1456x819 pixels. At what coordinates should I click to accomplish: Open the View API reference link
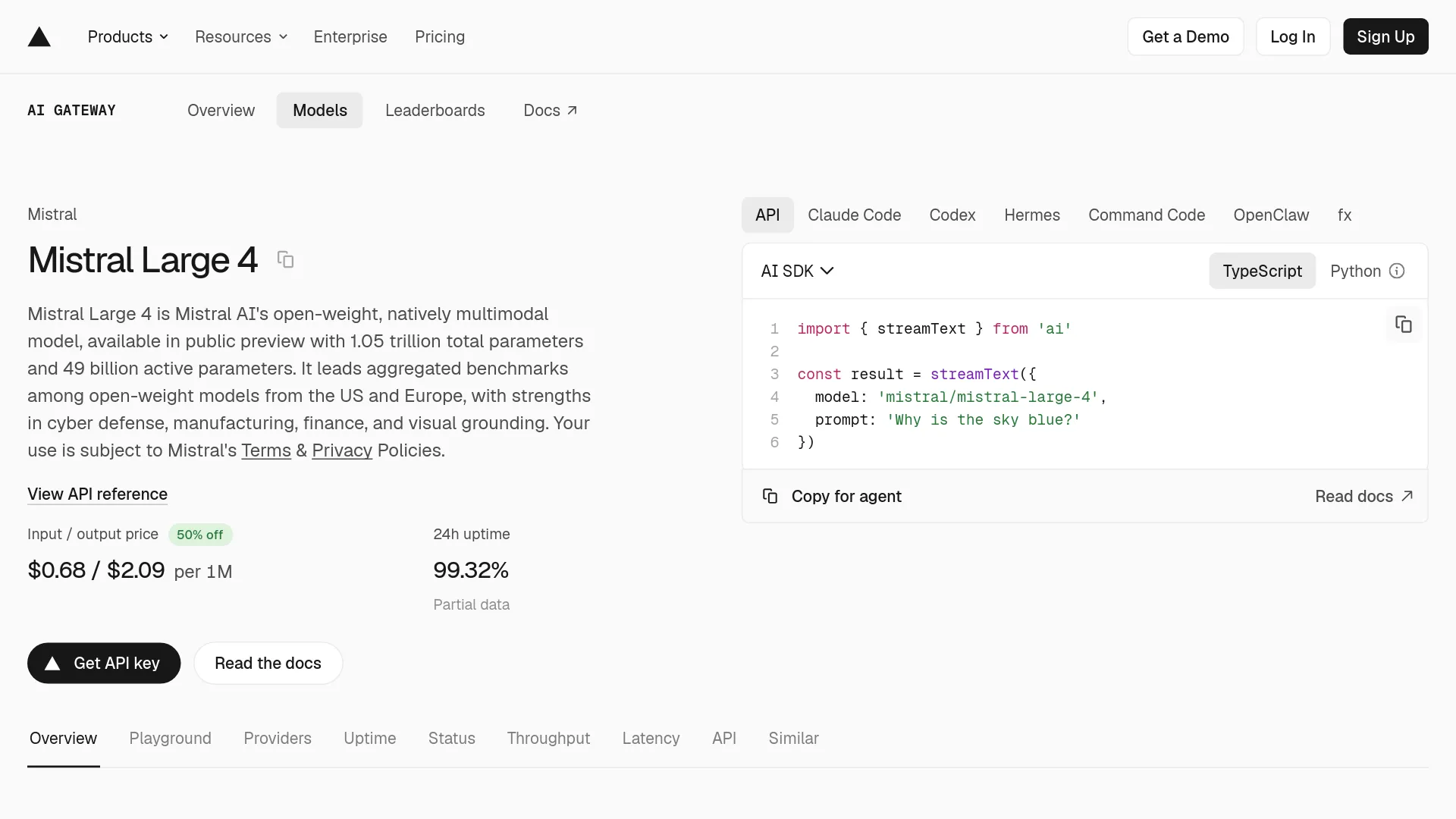coord(97,494)
